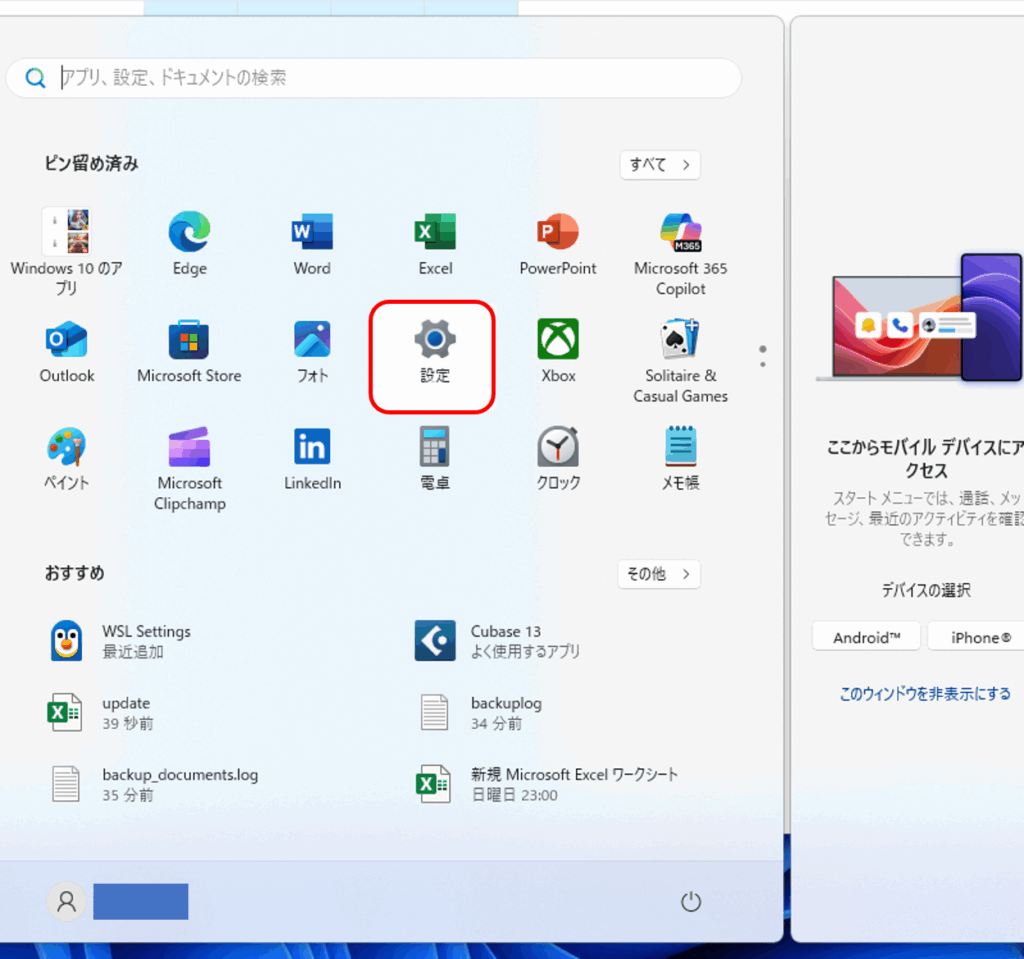Image resolution: width=1024 pixels, height=959 pixels.
Task: Expand その他 recommended items
Action: point(658,574)
